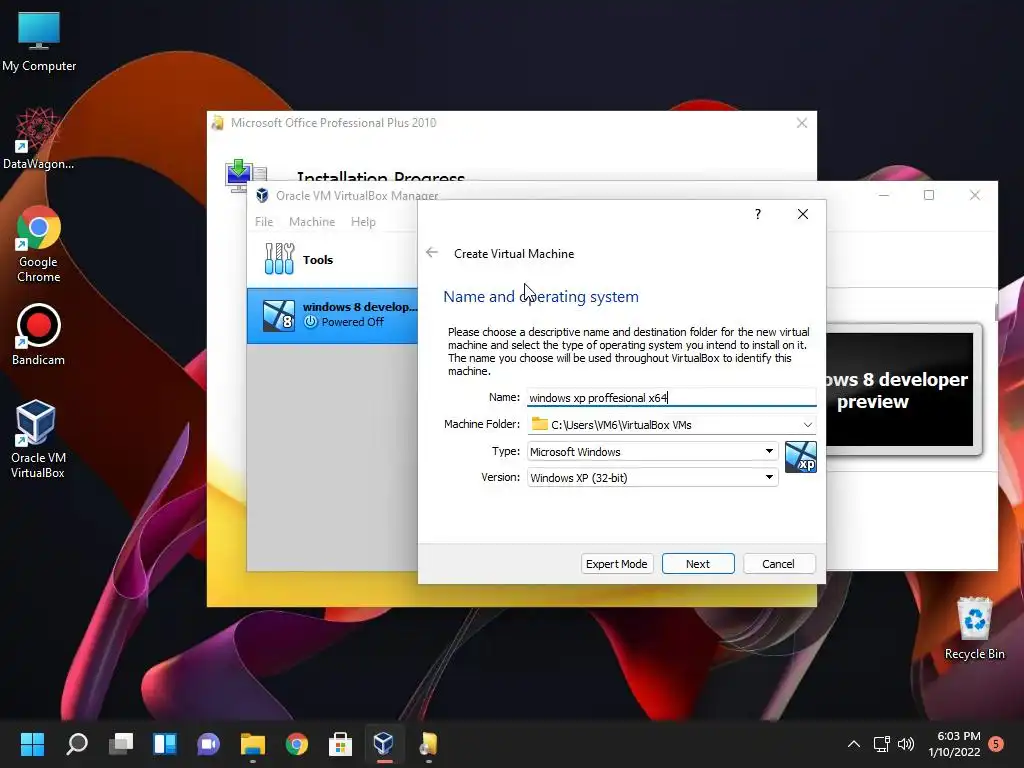This screenshot has width=1024, height=768.
Task: Close the Microsoft Office installer window
Action: point(802,123)
